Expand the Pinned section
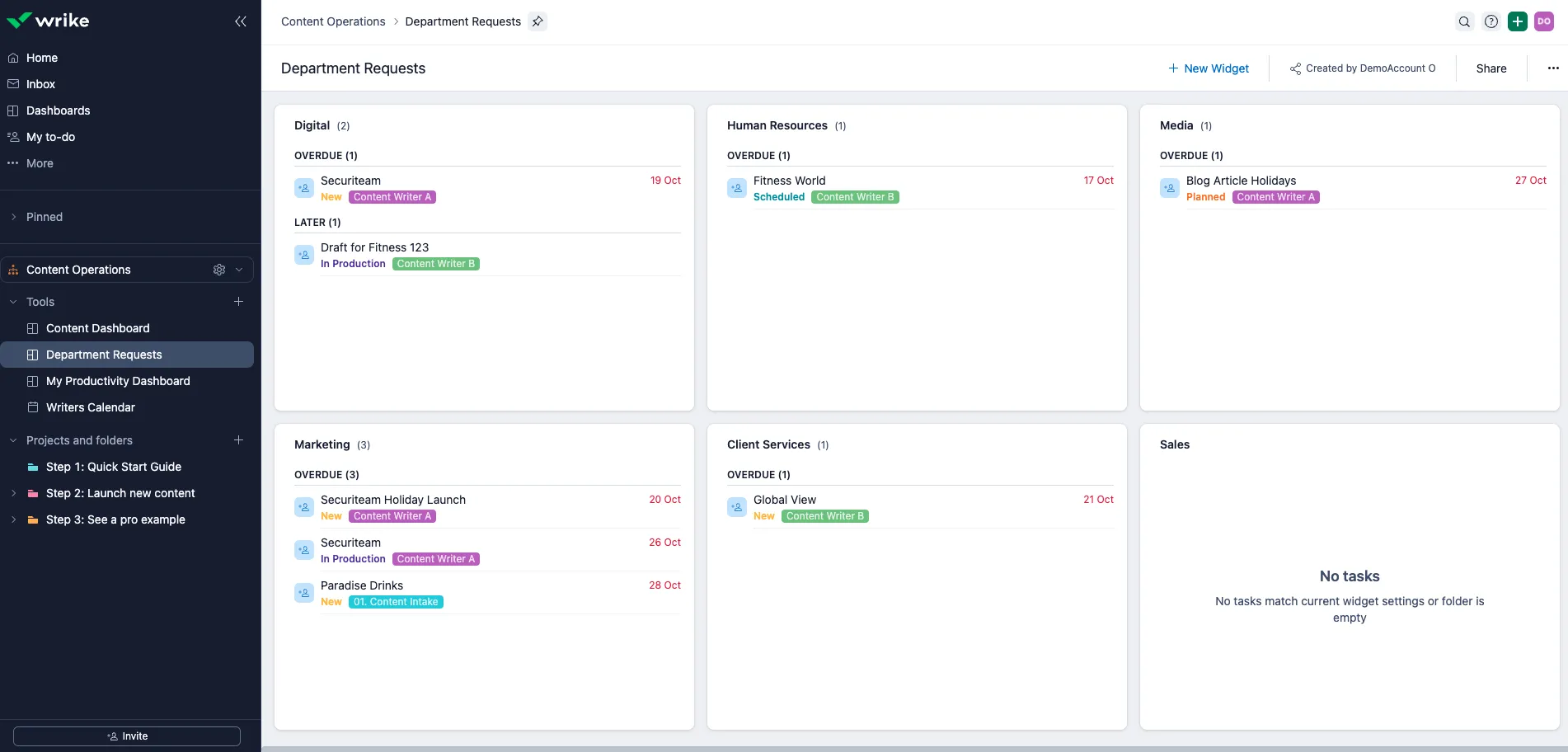The image size is (1568, 752). click(13, 217)
